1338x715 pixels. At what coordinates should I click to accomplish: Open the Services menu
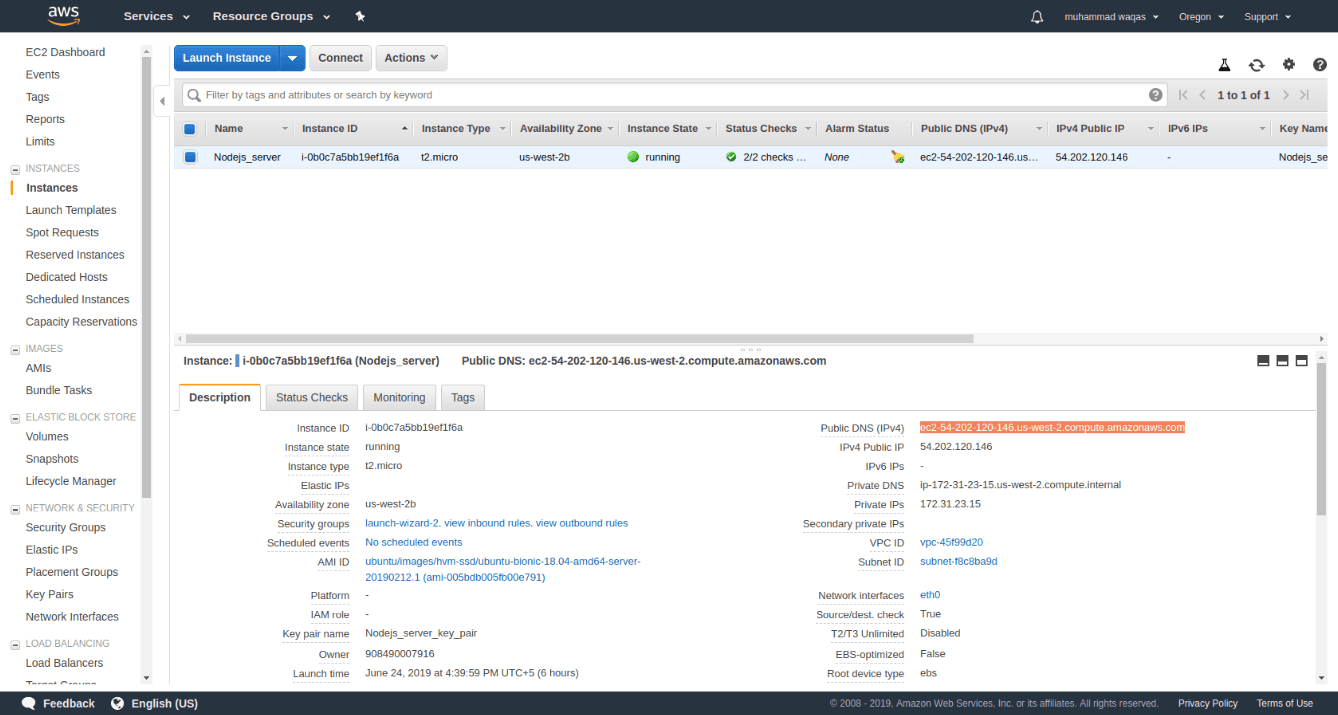coord(148,16)
